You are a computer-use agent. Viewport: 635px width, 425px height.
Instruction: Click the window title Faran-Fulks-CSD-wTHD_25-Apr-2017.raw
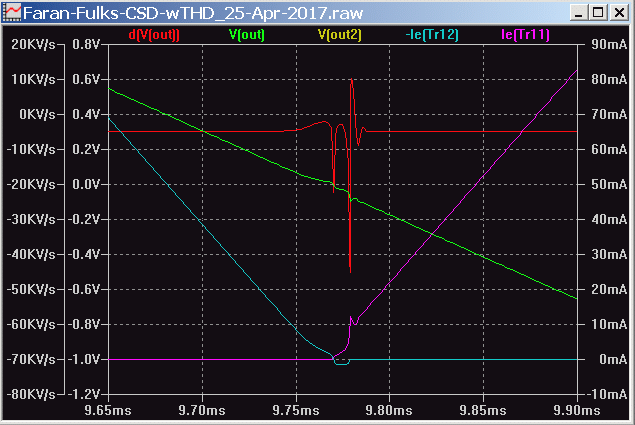(193, 13)
